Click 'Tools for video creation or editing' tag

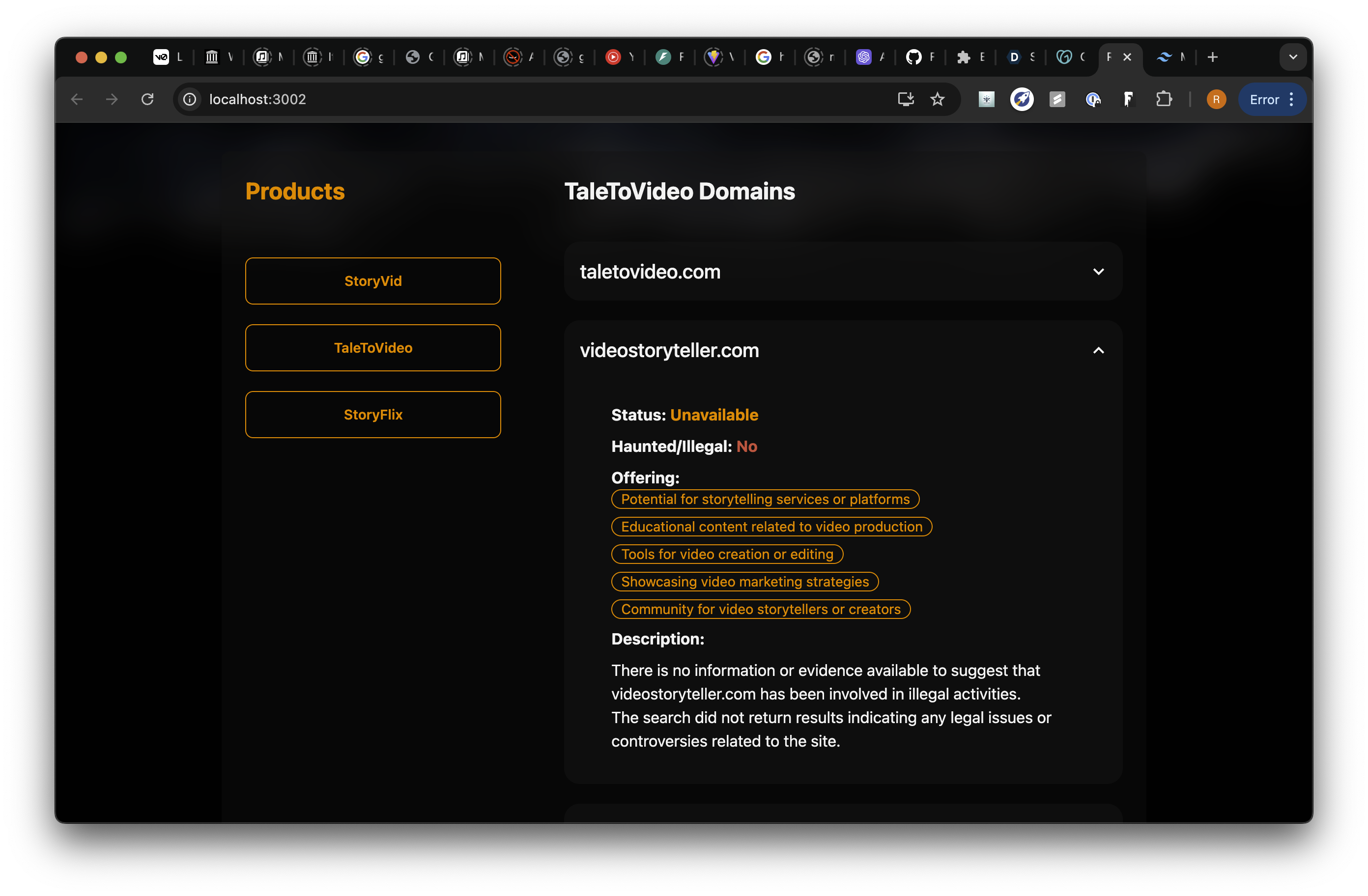(x=727, y=554)
